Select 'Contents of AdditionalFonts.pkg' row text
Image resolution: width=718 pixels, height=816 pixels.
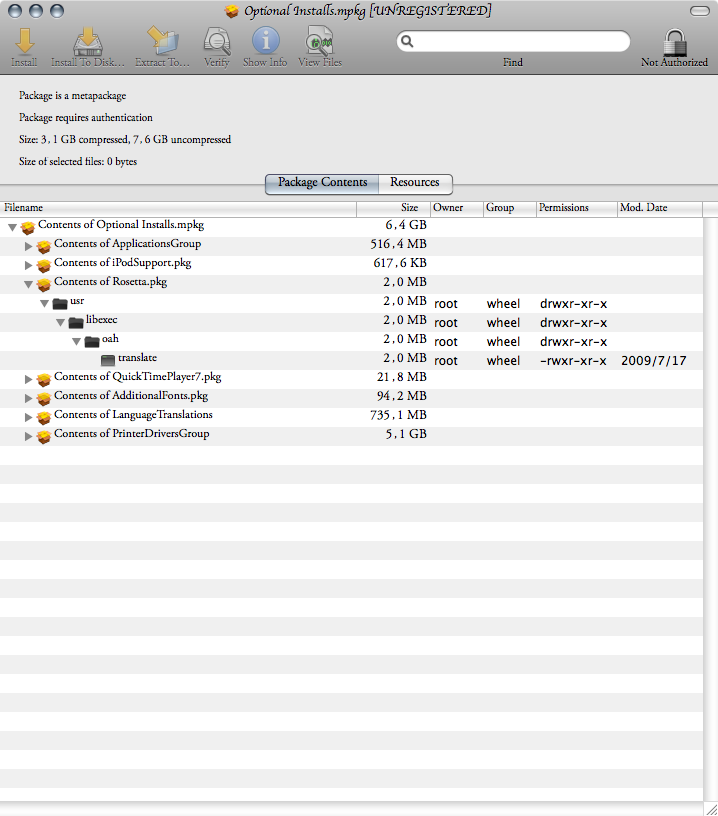(131, 396)
